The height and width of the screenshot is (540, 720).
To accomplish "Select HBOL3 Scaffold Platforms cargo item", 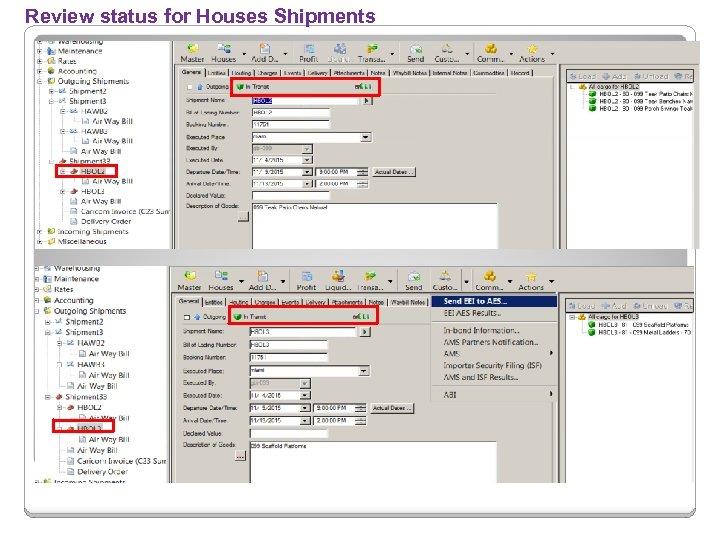I will [643, 325].
